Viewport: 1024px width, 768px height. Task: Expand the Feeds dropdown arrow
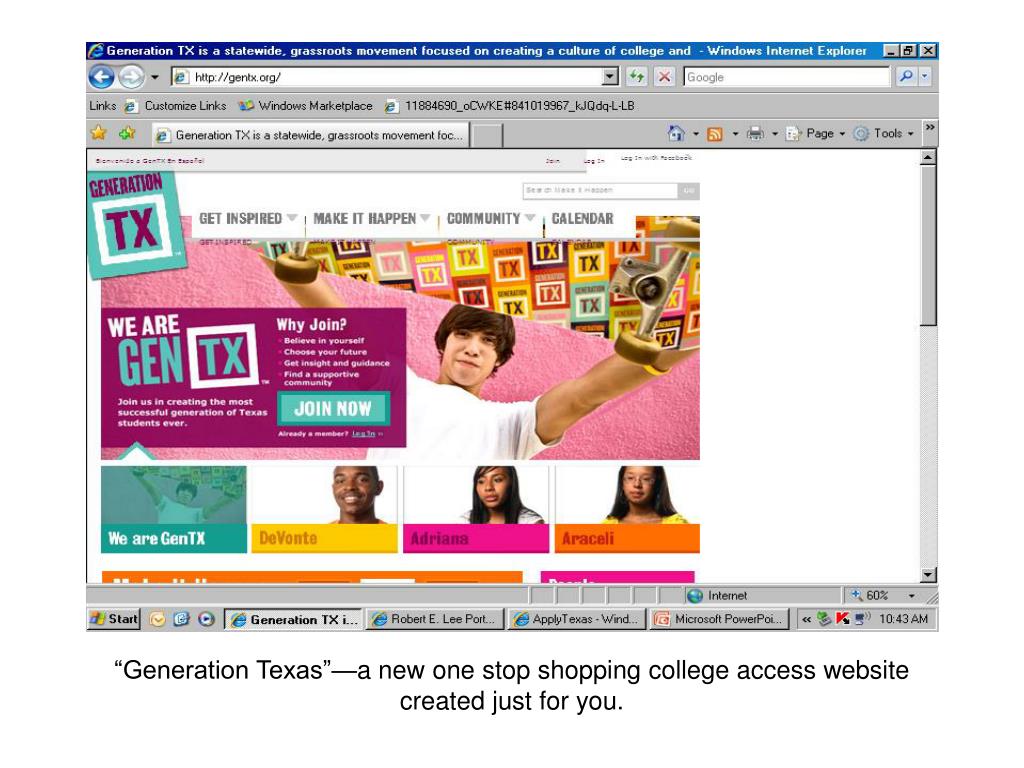[x=735, y=134]
